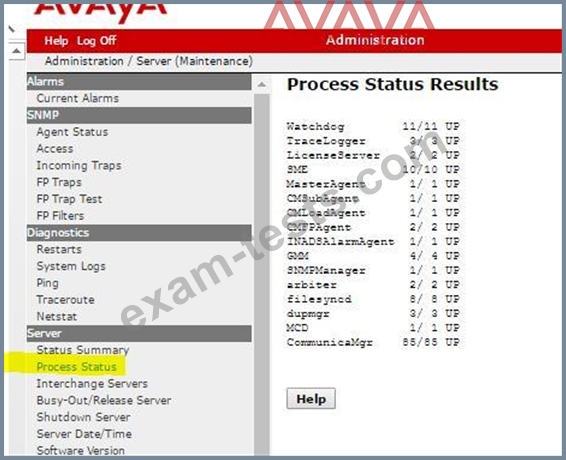Open Incoming Traps settings

pos(79,166)
